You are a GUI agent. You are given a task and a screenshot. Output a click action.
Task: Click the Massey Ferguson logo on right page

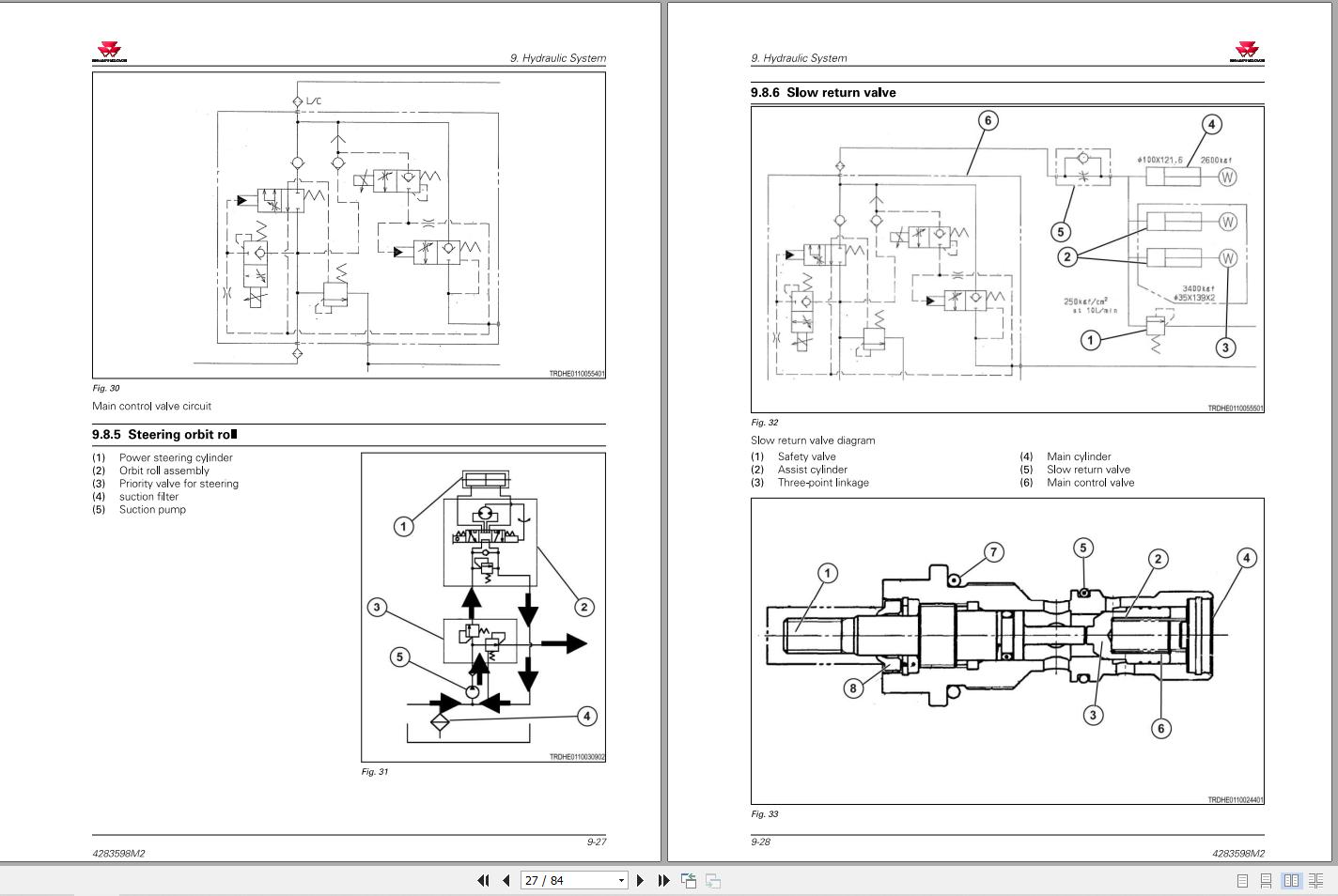click(x=1248, y=53)
